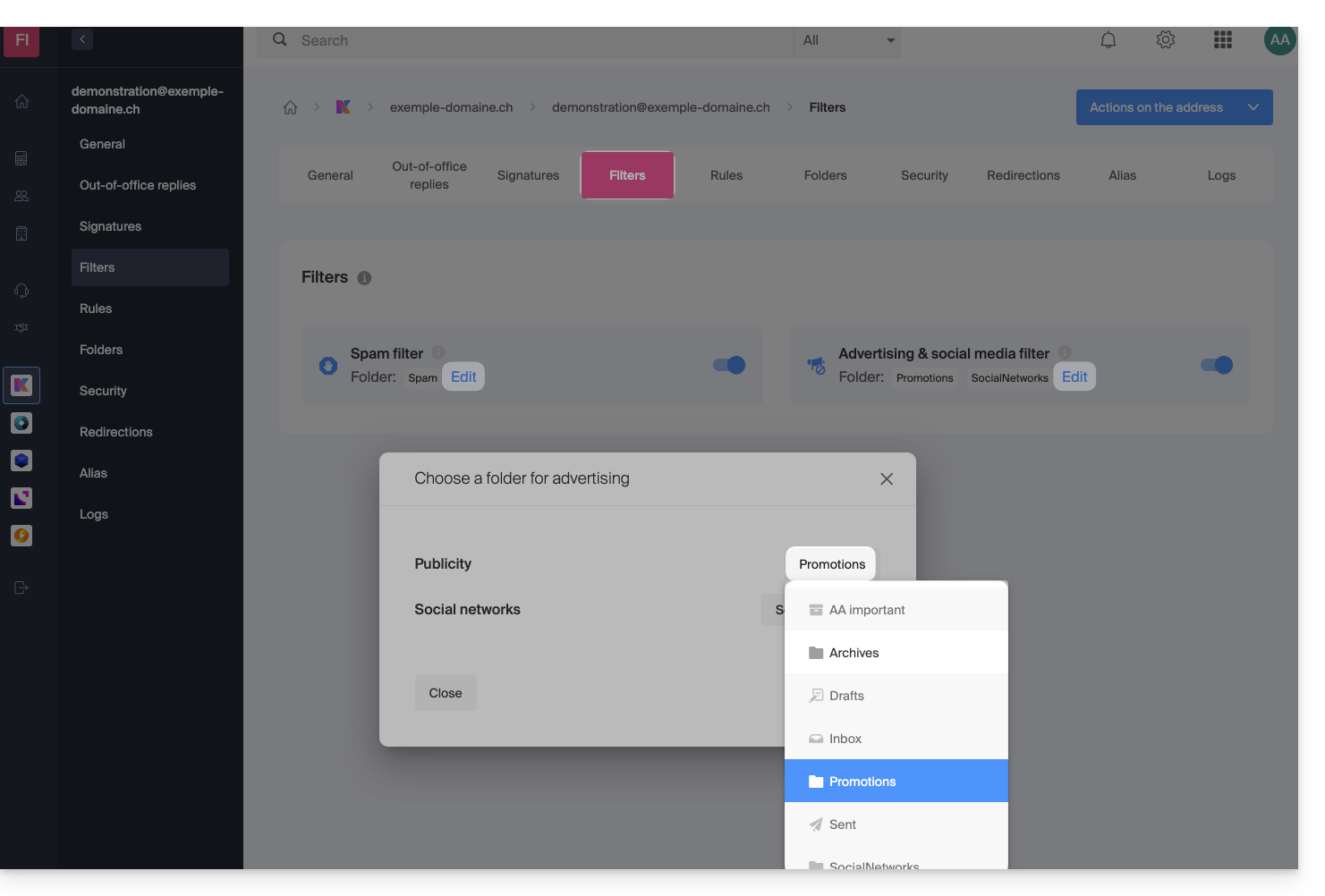Click the notifications bell icon
Image resolution: width=1325 pixels, height=896 pixels.
(1108, 40)
